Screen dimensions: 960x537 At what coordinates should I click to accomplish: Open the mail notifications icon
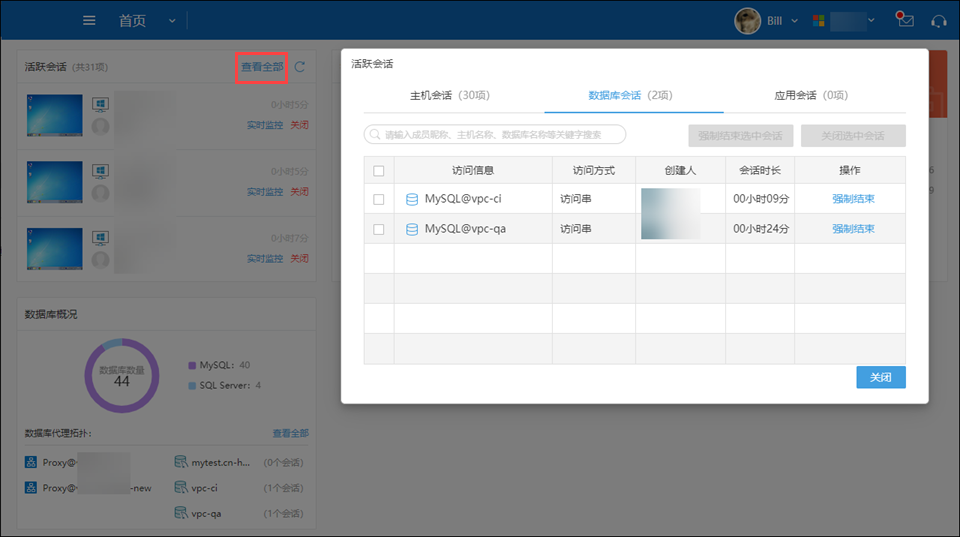tap(905, 20)
